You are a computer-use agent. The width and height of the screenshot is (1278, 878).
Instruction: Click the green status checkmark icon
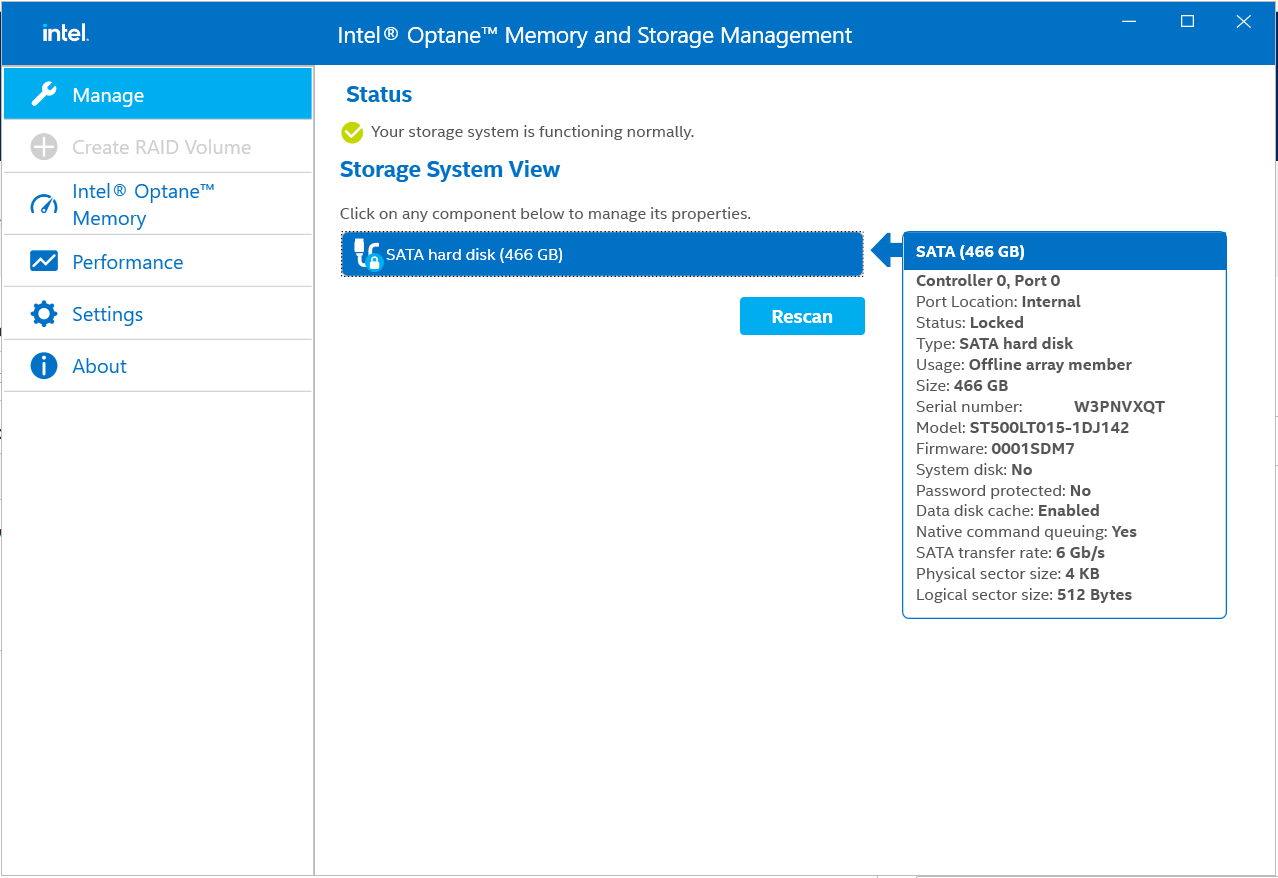353,131
